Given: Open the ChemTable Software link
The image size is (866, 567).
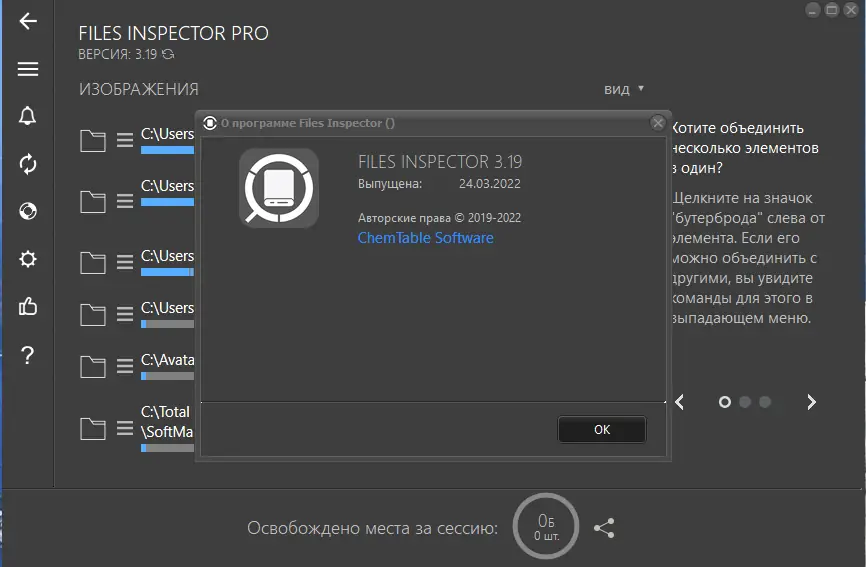Looking at the screenshot, I should tap(425, 238).
